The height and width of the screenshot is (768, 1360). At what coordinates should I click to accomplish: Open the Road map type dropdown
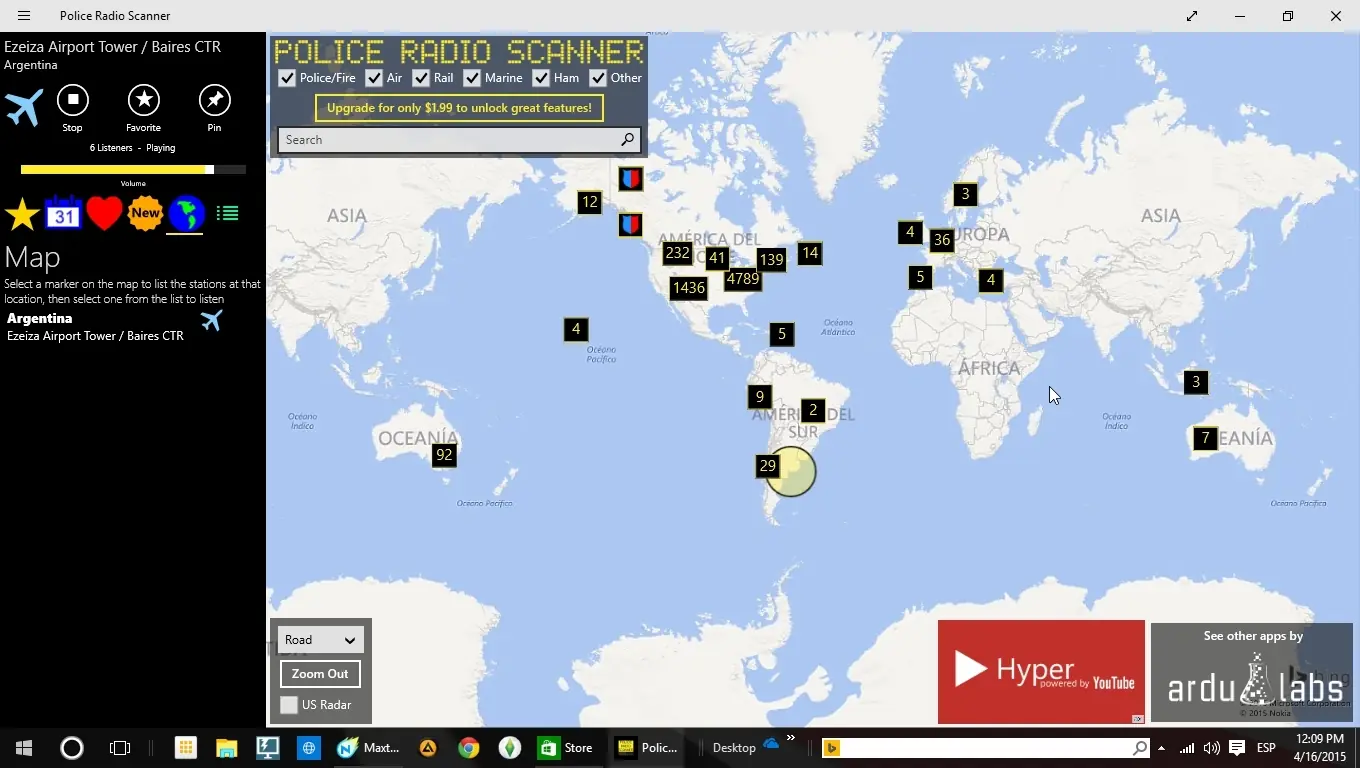click(320, 640)
